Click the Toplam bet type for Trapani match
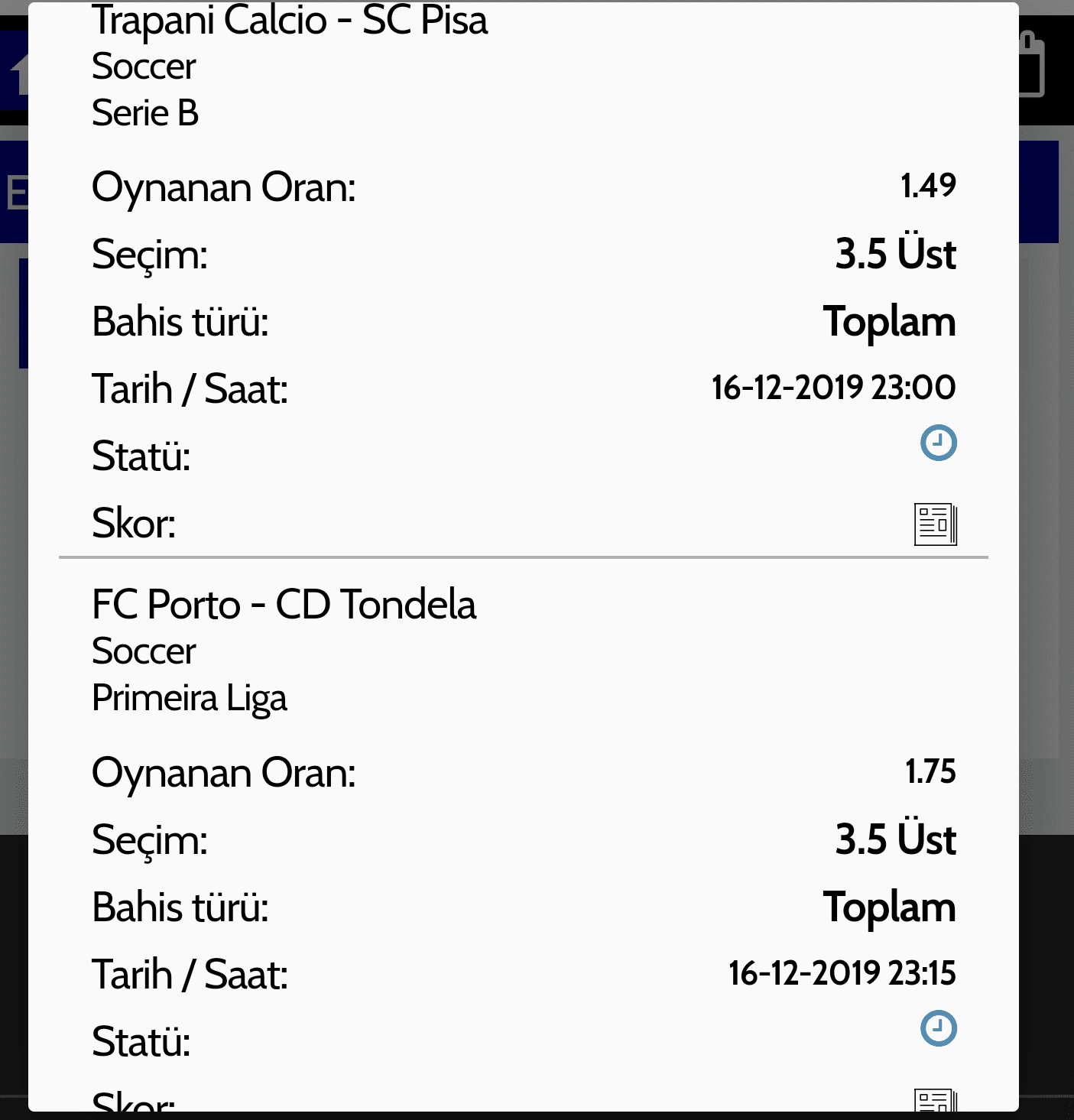The width and height of the screenshot is (1074, 1120). 889,322
